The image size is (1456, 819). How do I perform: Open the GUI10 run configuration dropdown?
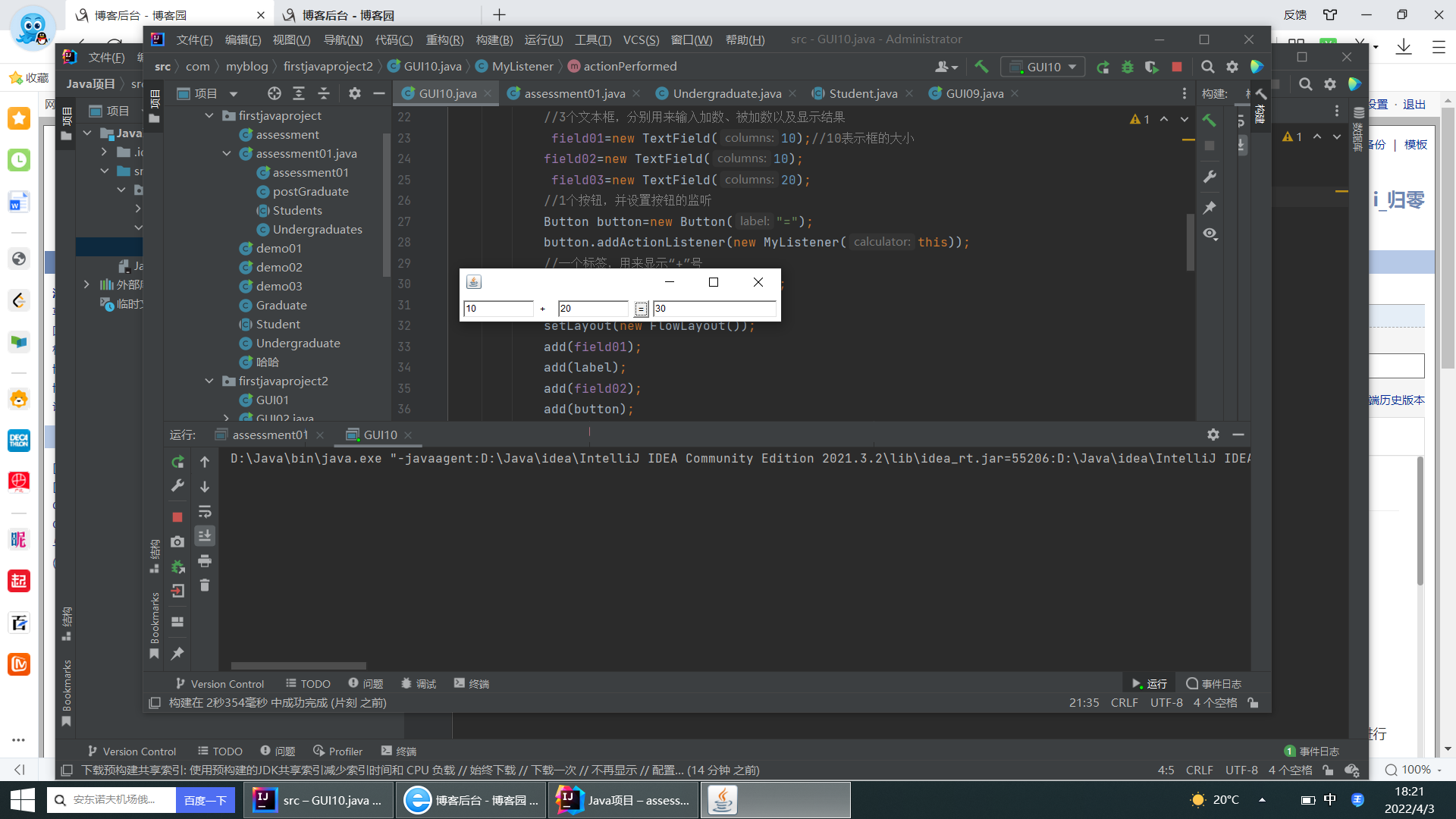[x=1043, y=67]
